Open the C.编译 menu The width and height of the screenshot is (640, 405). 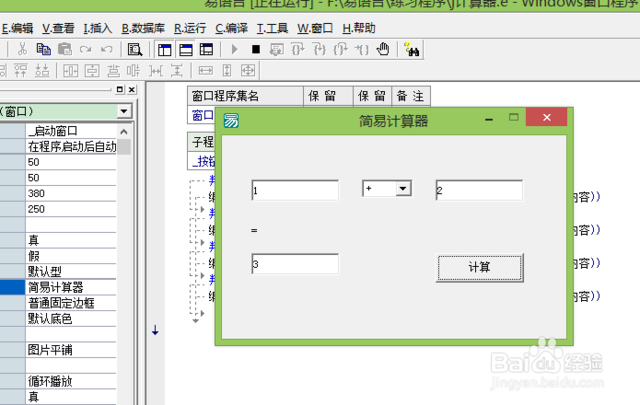[231, 28]
